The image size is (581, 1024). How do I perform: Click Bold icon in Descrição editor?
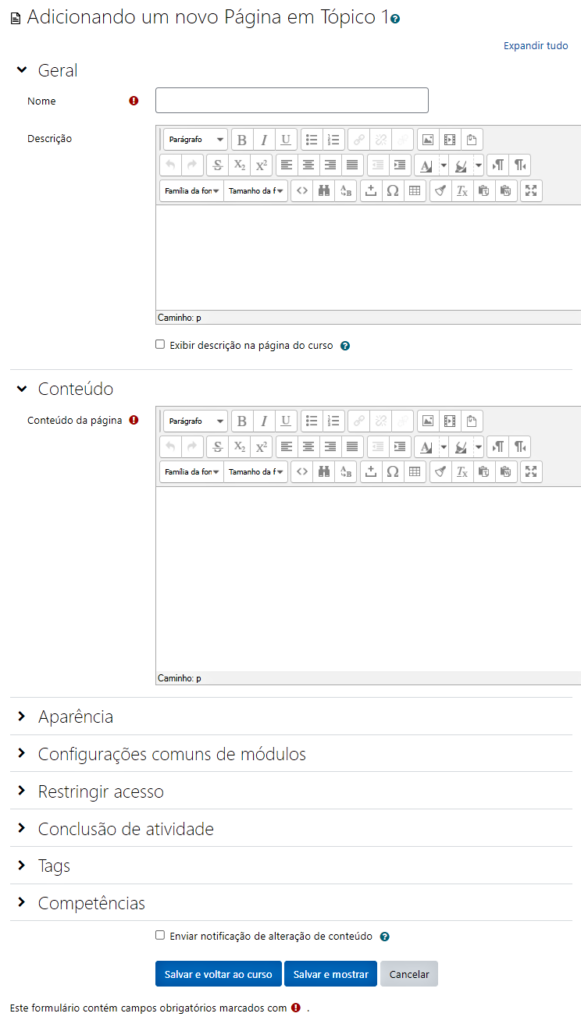(x=242, y=140)
